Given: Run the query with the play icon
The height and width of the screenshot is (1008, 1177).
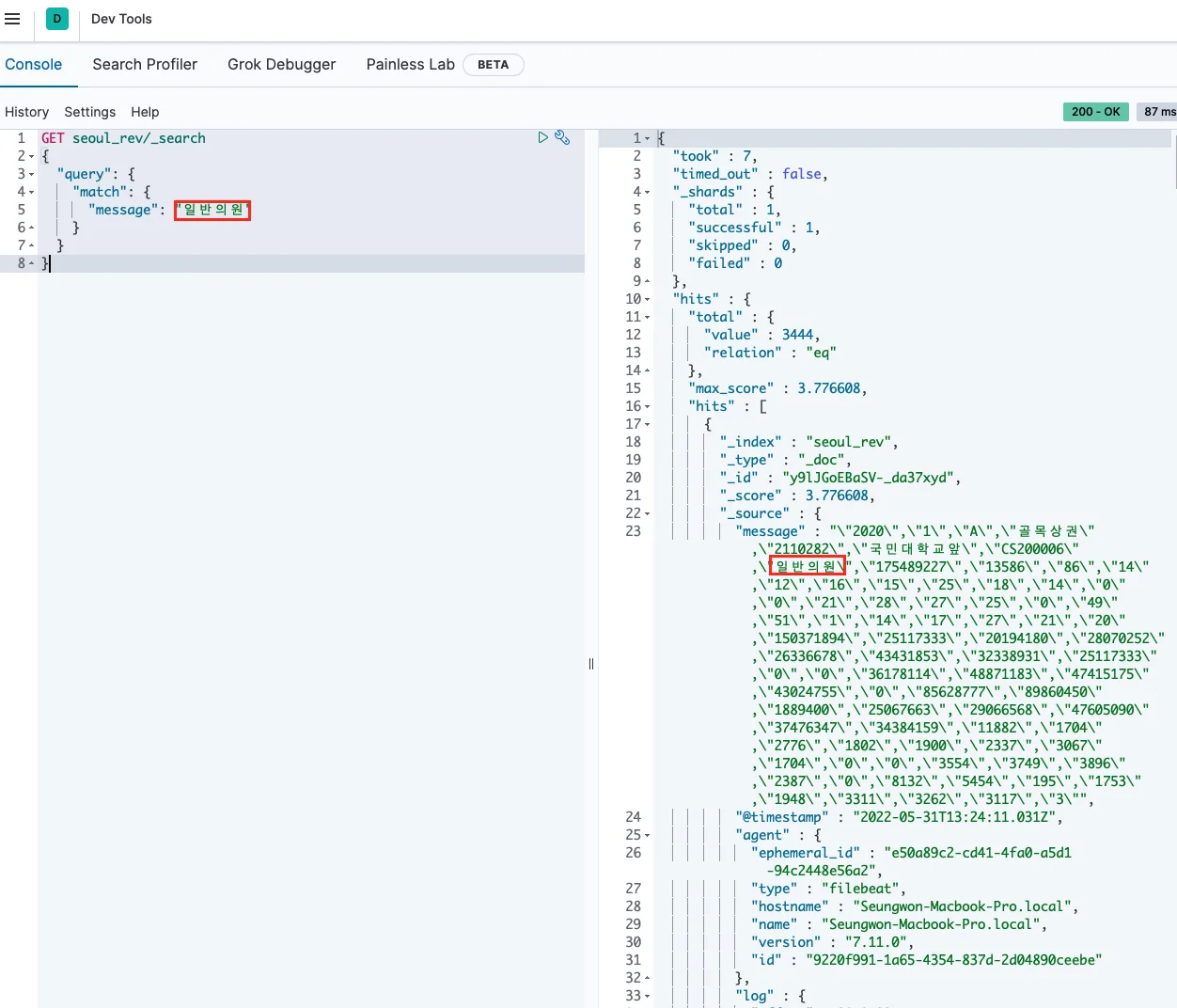Looking at the screenshot, I should click(x=542, y=137).
